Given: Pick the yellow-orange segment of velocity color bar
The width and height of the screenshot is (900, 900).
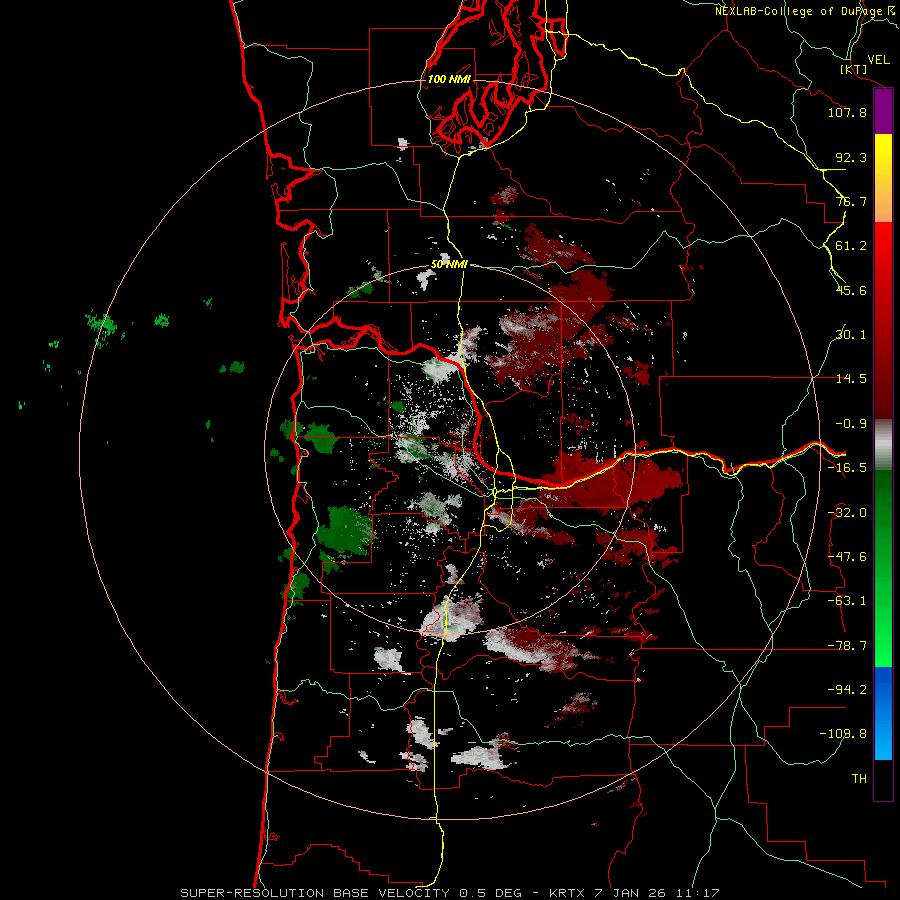Looking at the screenshot, I should [883, 178].
